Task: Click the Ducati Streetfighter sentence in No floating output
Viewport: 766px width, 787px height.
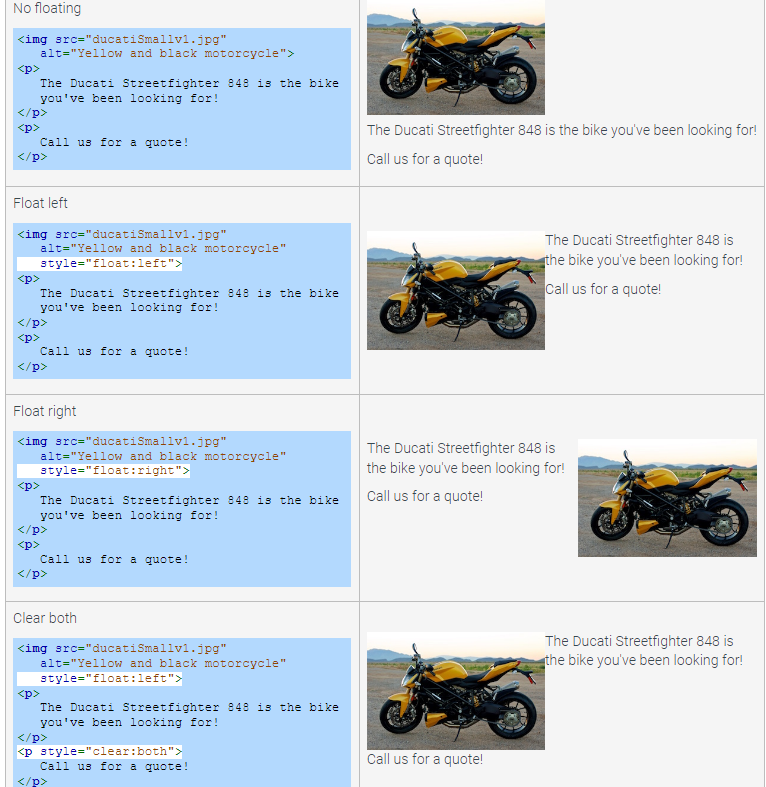Action: coord(561,130)
